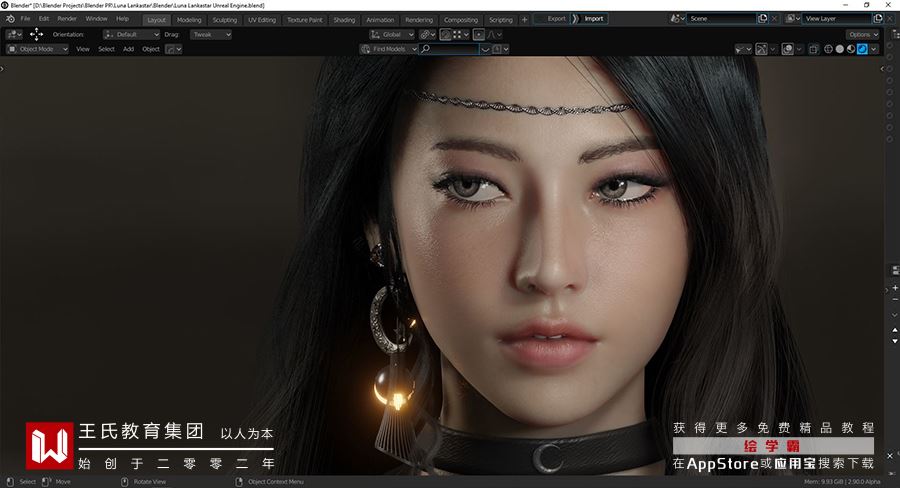Open the editor type selector dropdown
Image resolution: width=900 pixels, height=488 pixels.
(x=14, y=34)
